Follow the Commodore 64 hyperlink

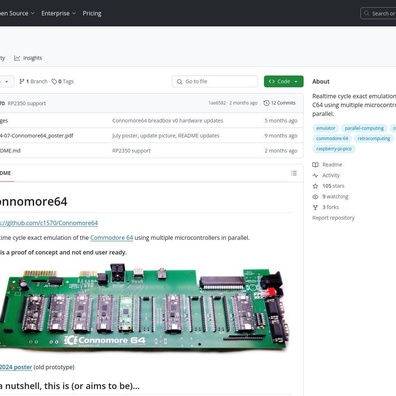(x=111, y=238)
